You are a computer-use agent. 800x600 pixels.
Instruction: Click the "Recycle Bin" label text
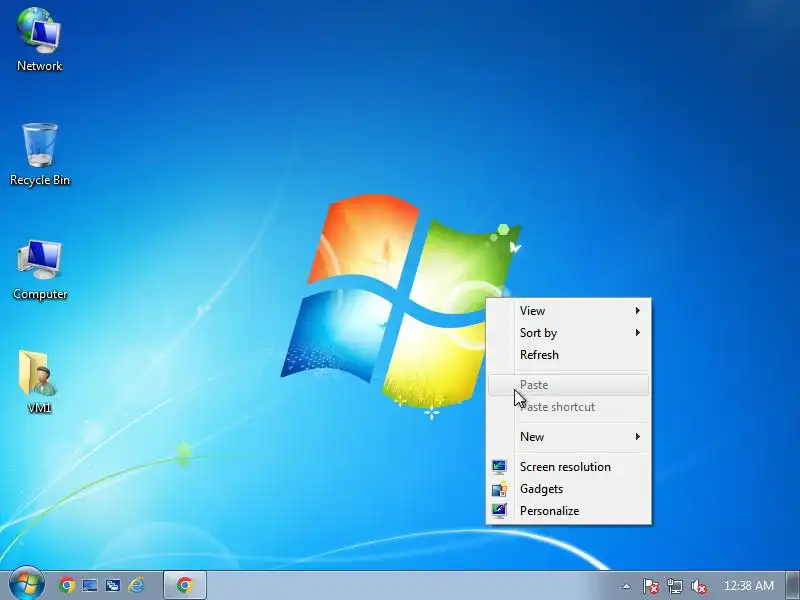point(40,180)
